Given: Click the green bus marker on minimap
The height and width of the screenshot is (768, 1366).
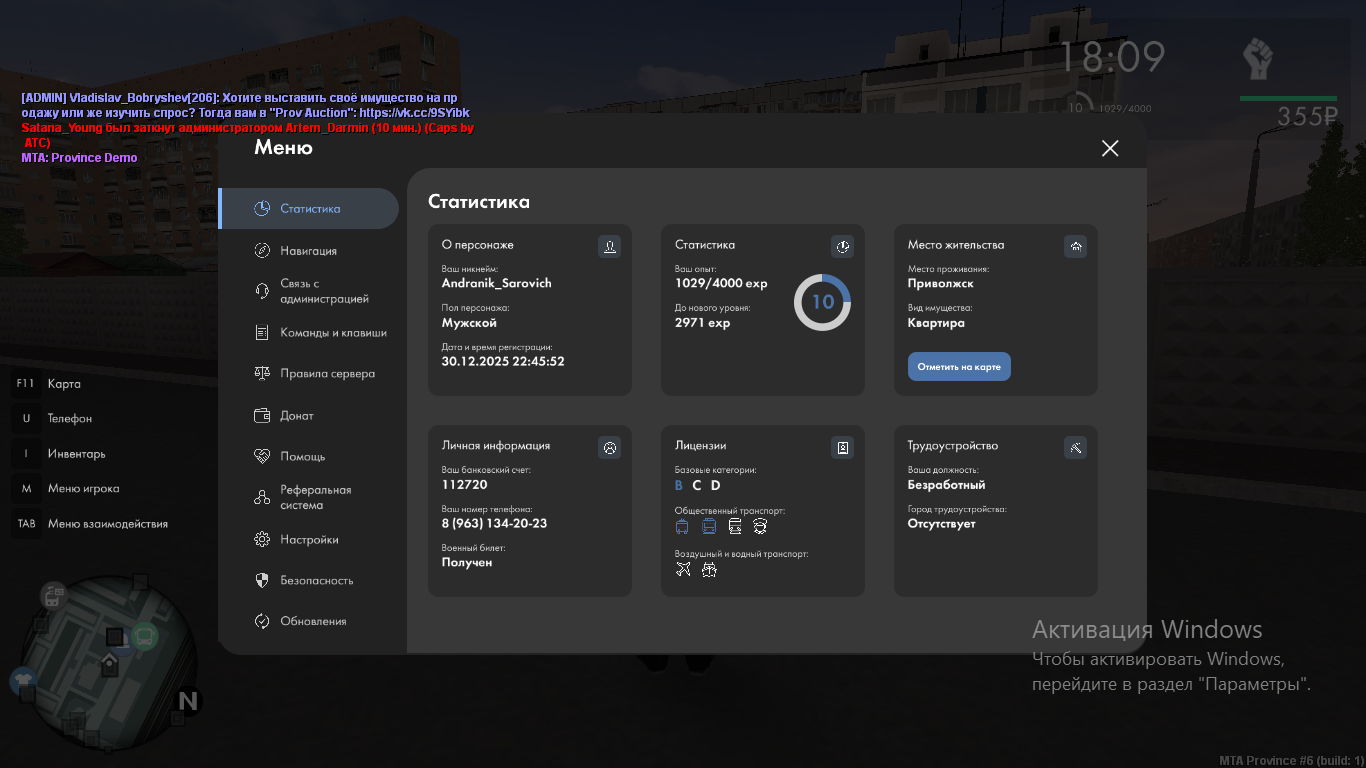Looking at the screenshot, I should pos(145,635).
